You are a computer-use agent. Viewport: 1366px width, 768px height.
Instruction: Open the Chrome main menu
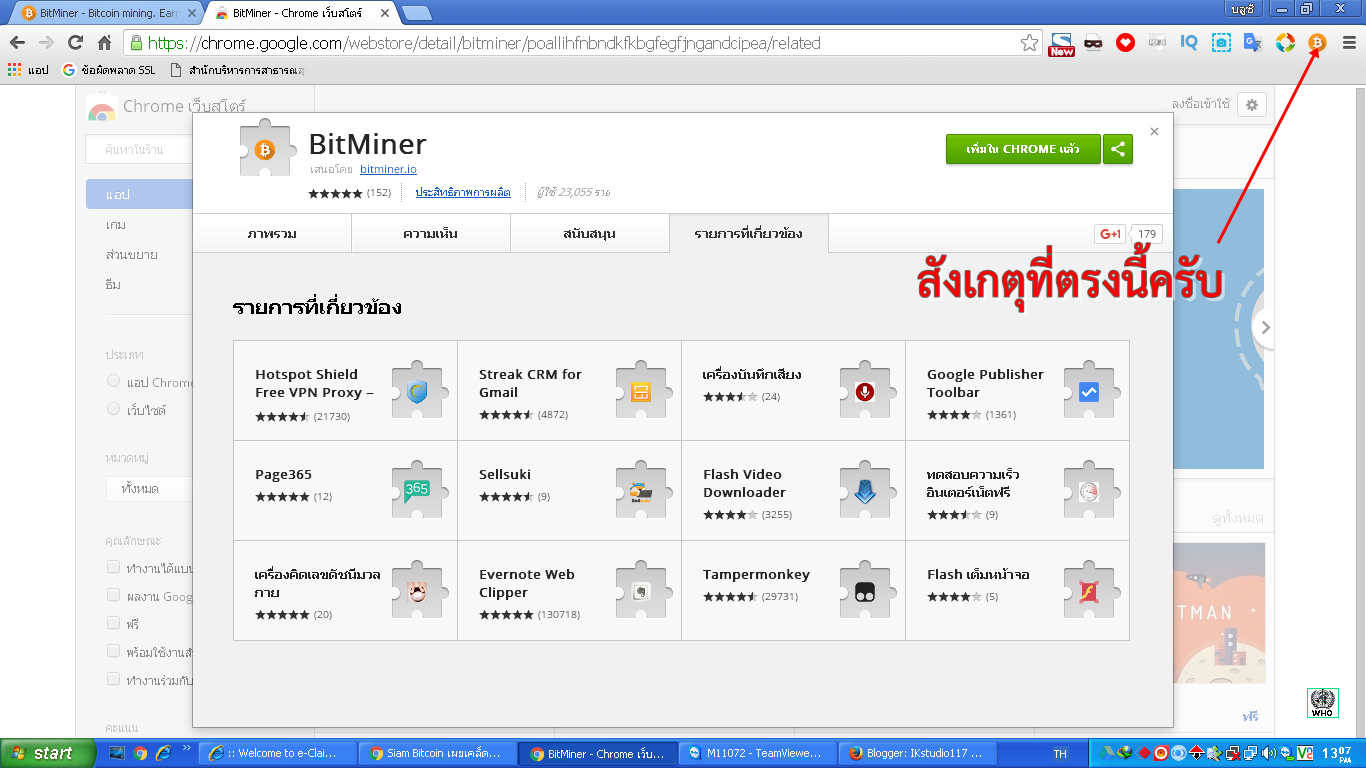(x=1349, y=43)
